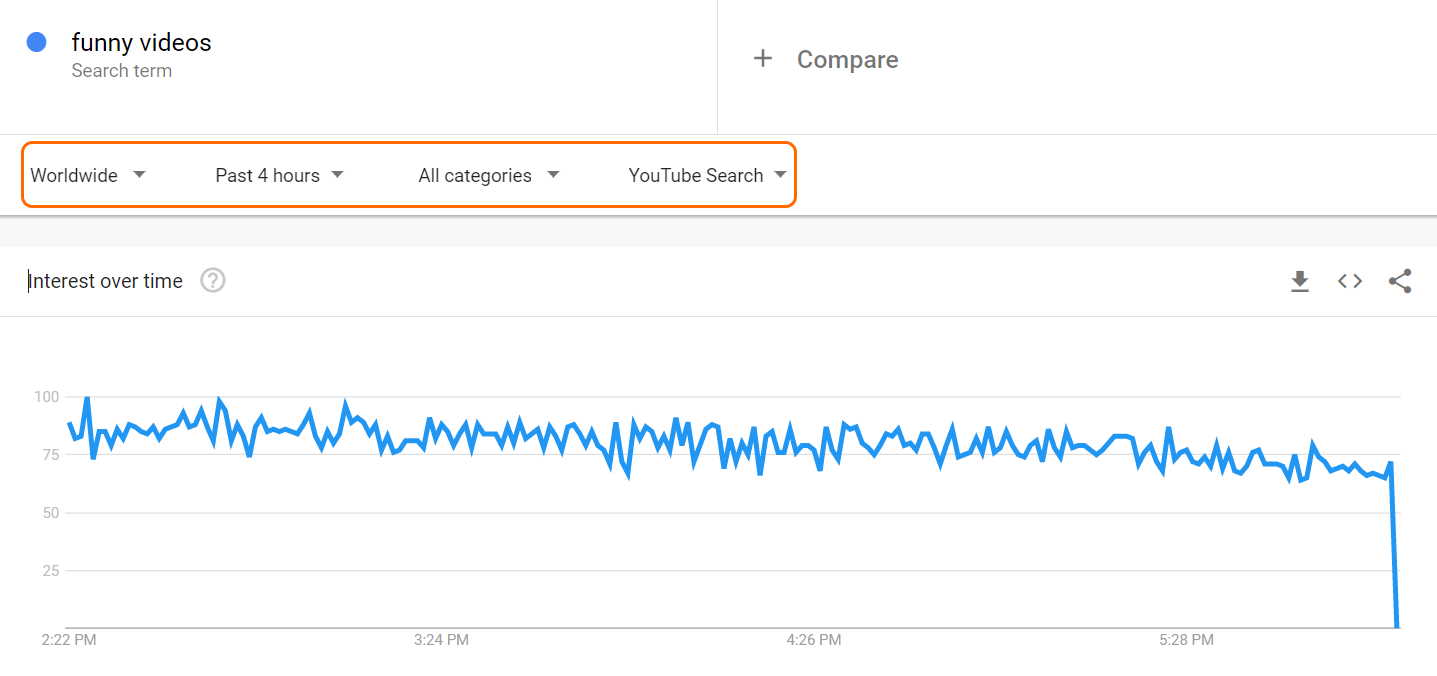Click the plus icon next to Compare
Viewport: 1437px width, 676px height.
pyautogui.click(x=763, y=59)
